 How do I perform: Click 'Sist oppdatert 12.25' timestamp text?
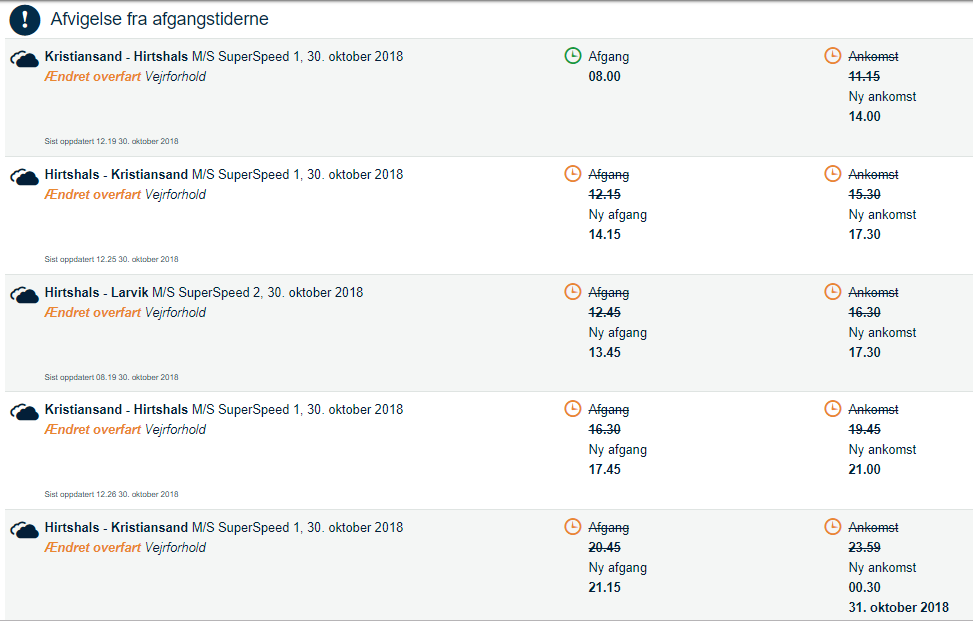pos(111,259)
